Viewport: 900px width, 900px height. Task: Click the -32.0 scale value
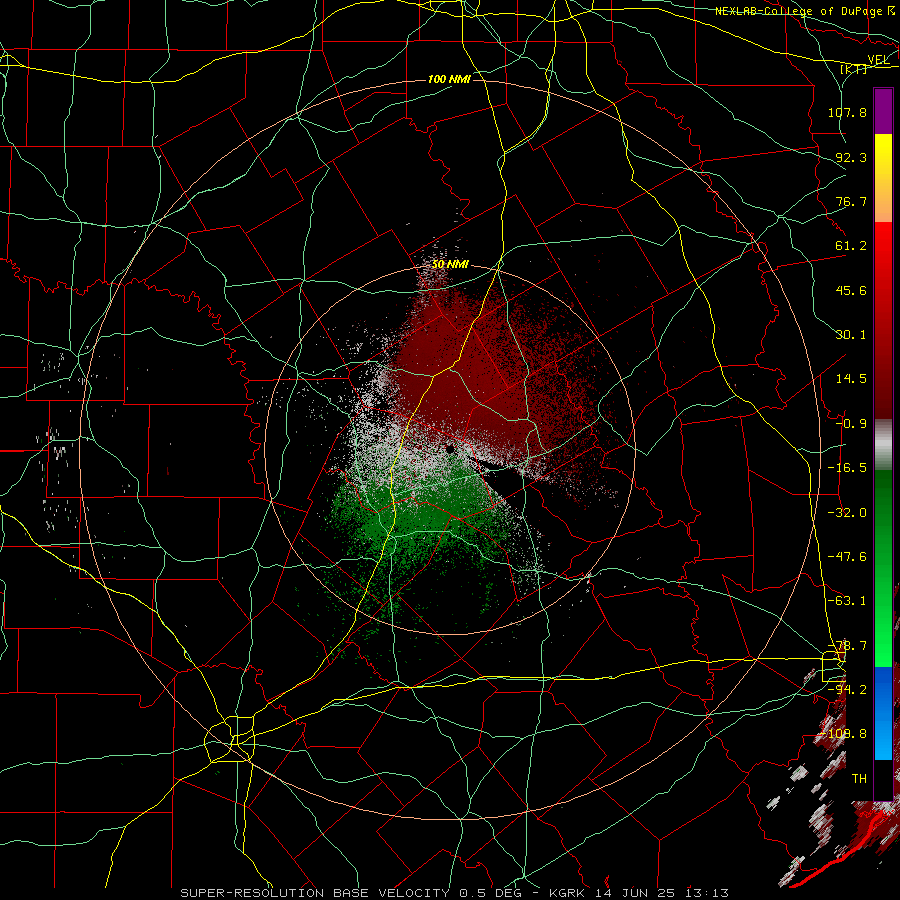[x=847, y=513]
